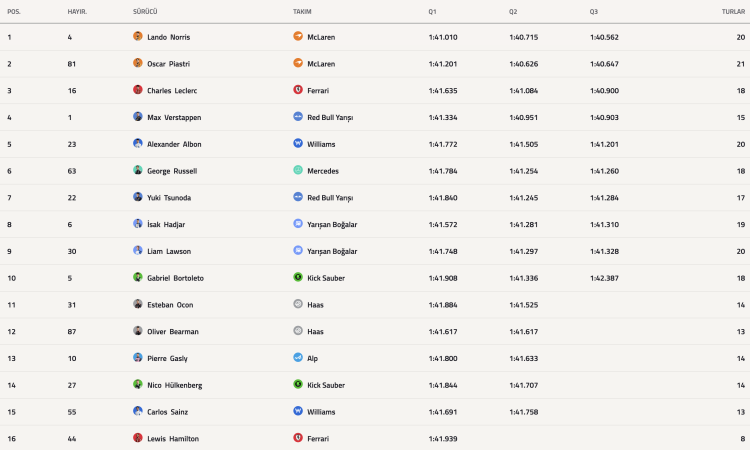The width and height of the screenshot is (750, 450).
Task: Open Yuki Tsunoda driver name link
Action: 169,198
